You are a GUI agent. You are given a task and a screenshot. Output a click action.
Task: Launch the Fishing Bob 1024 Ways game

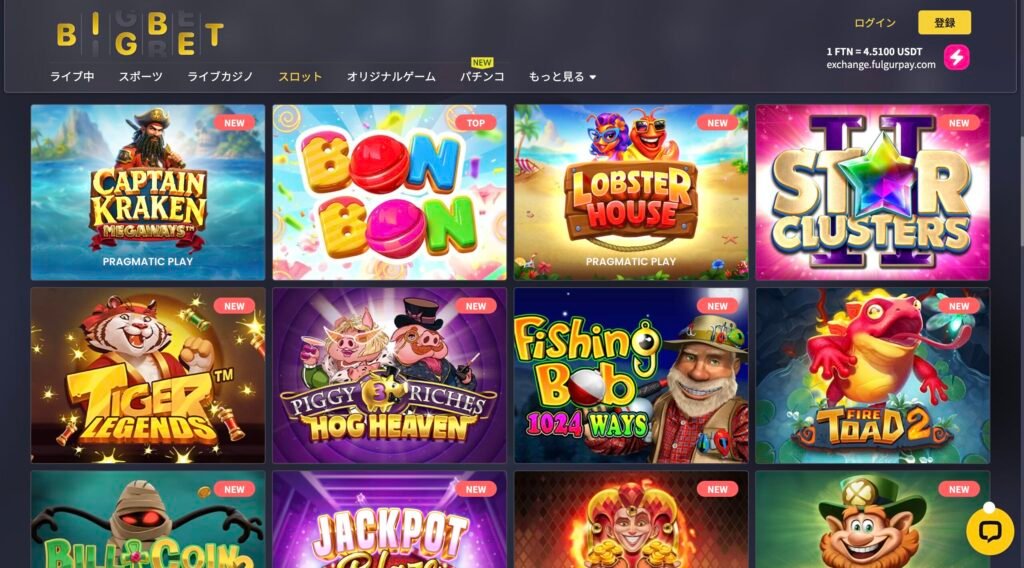coord(631,375)
